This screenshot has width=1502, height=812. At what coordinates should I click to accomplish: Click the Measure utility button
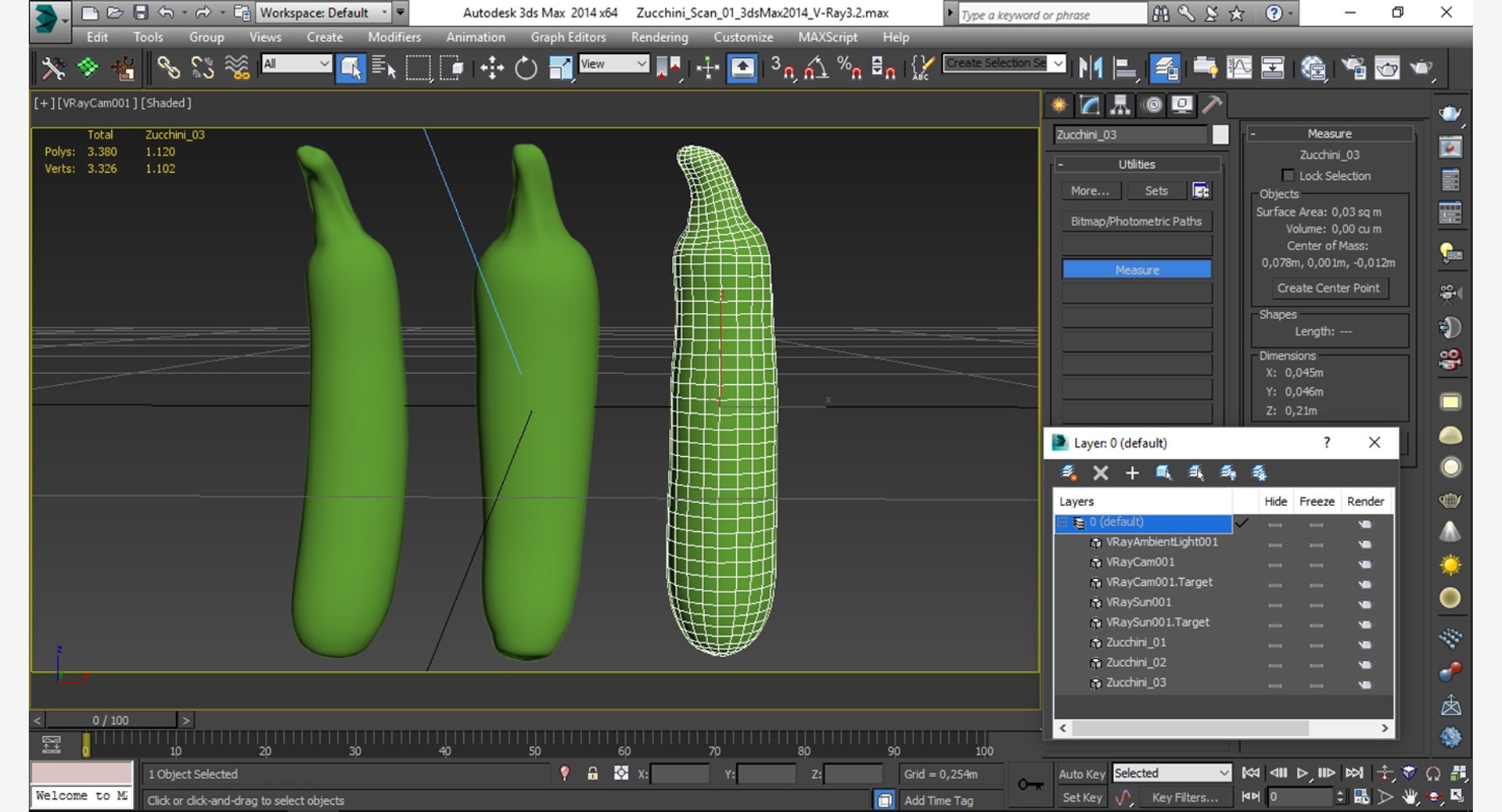[x=1137, y=270]
